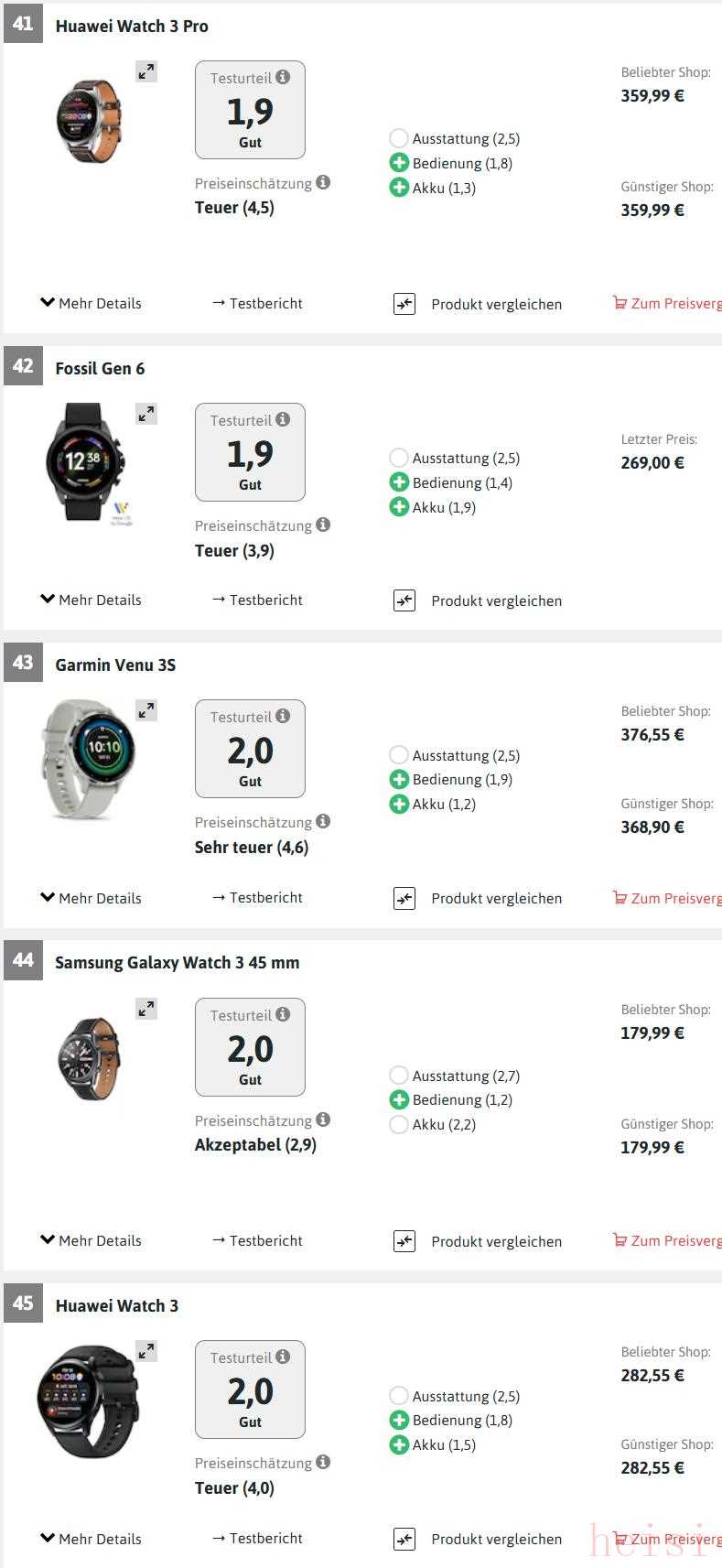
Task: Click the expand icon on Fossil Gen 6 image
Action: click(x=146, y=414)
